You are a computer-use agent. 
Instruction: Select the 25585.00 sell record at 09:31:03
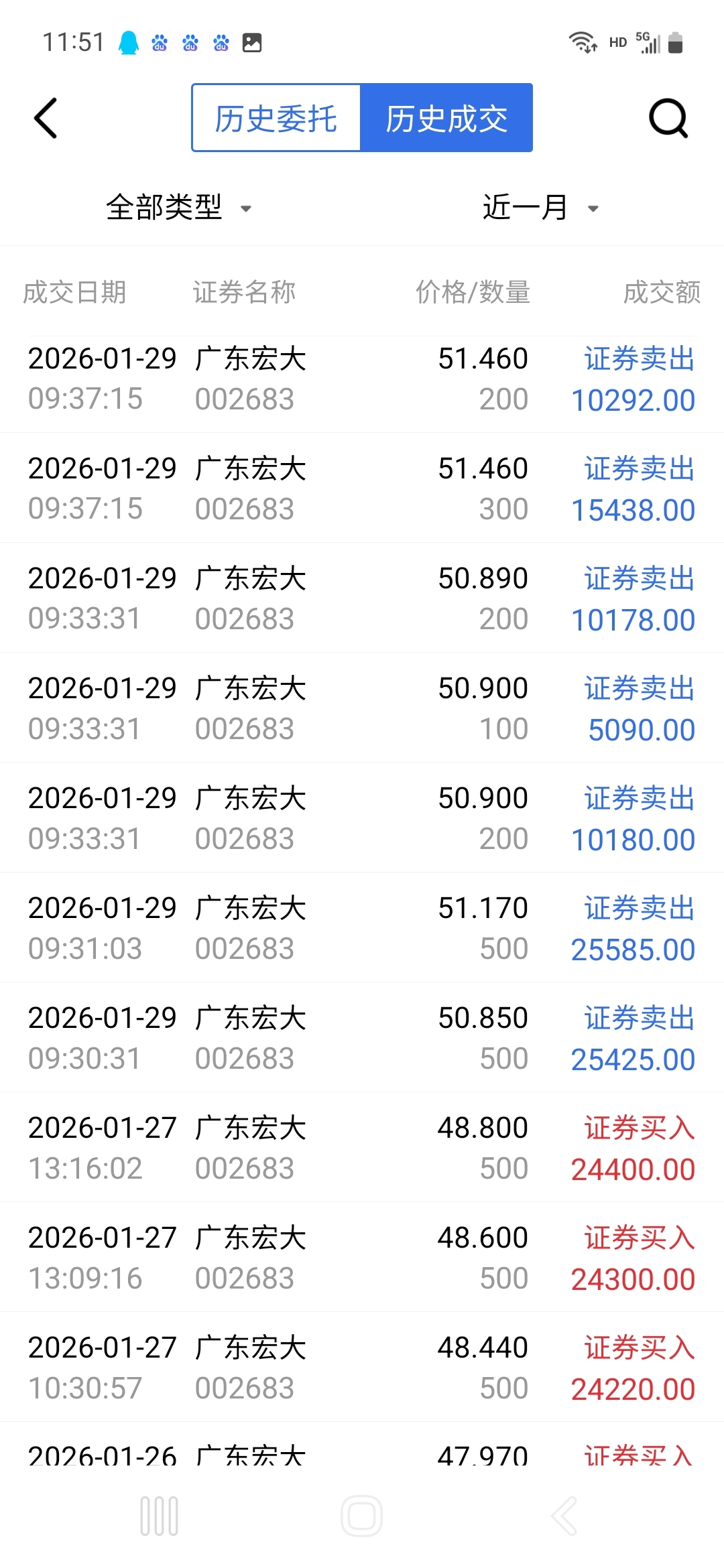[362, 928]
